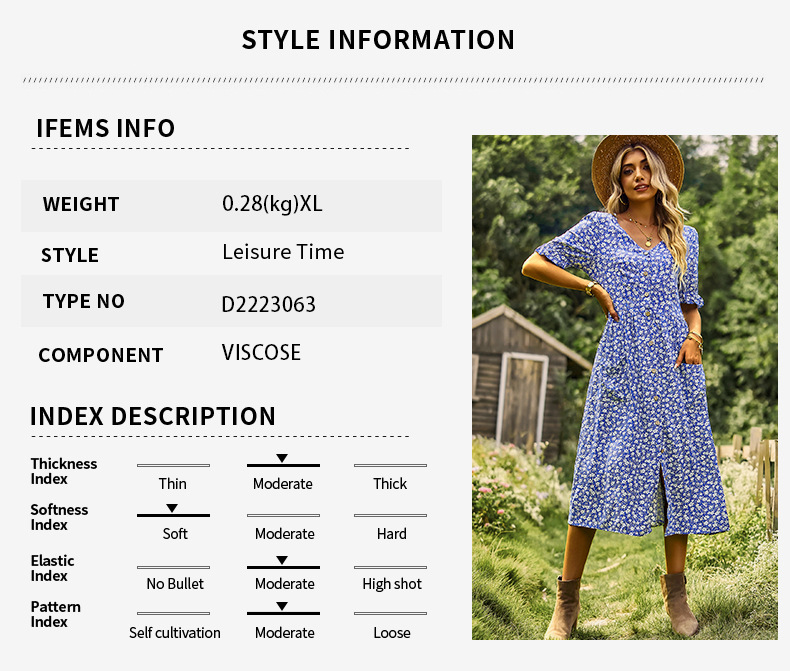
Task: Select Moderate under the Pattern Index
Action: click(285, 633)
